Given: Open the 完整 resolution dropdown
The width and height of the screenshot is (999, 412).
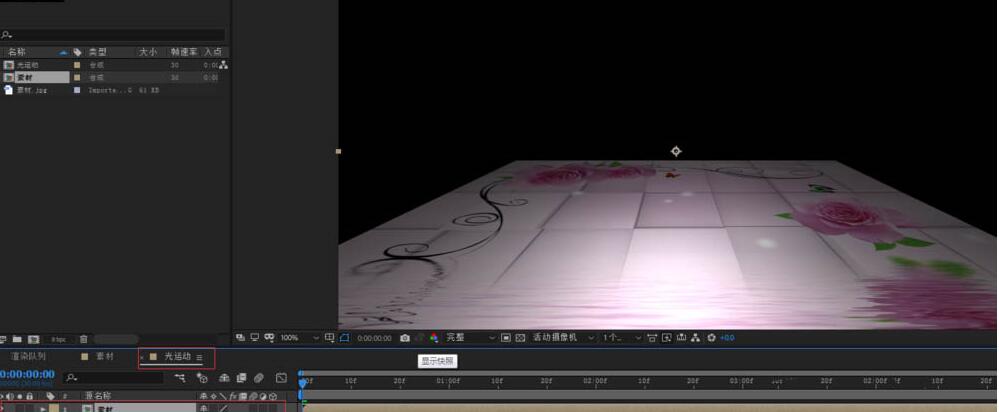Looking at the screenshot, I should tap(470, 338).
